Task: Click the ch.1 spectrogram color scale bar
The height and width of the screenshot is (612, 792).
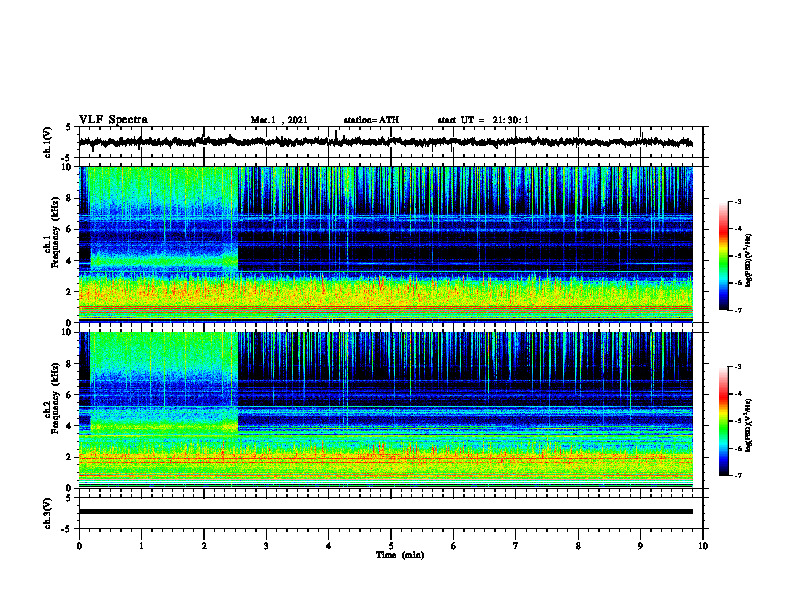Action: pos(723,256)
